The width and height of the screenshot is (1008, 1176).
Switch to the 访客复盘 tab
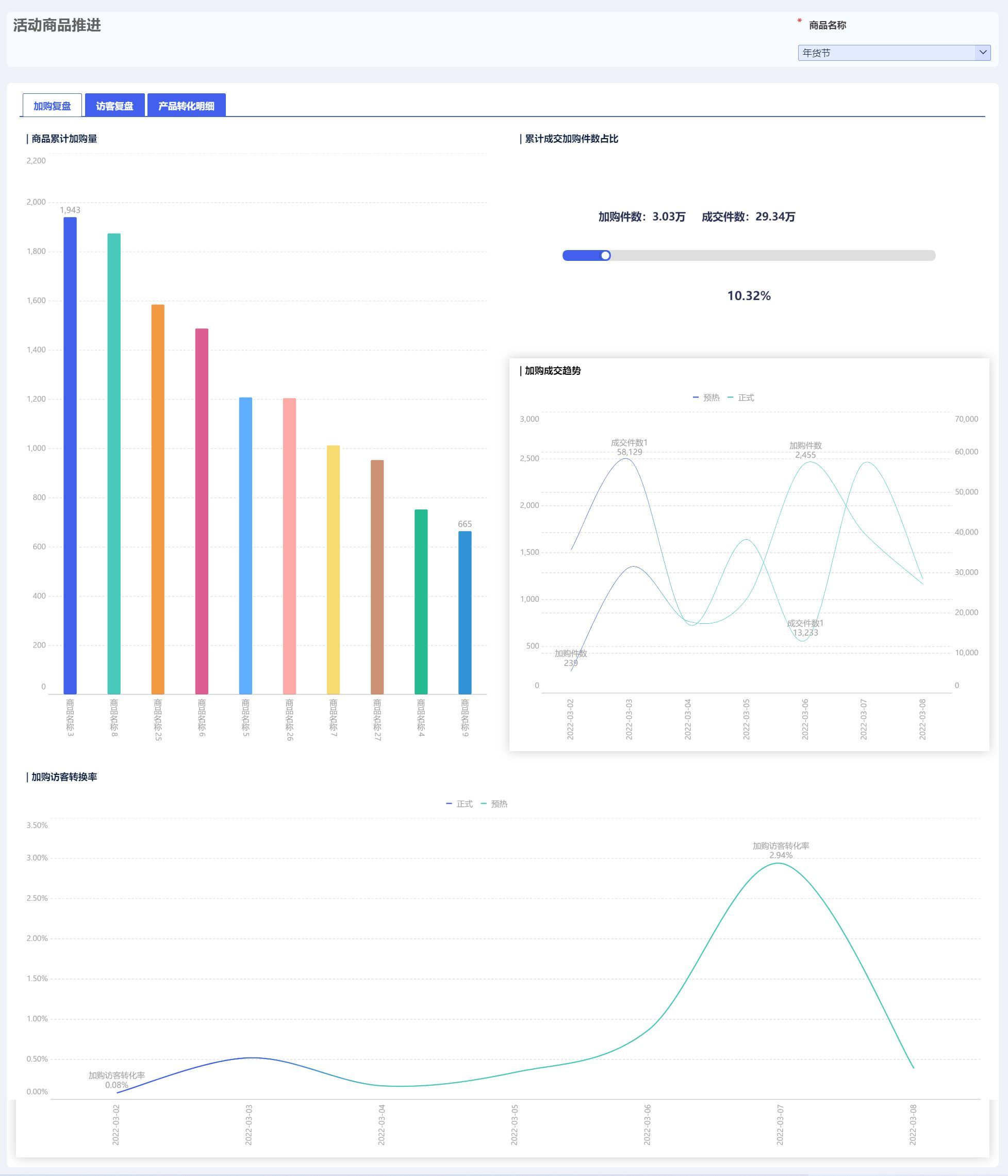[x=114, y=106]
